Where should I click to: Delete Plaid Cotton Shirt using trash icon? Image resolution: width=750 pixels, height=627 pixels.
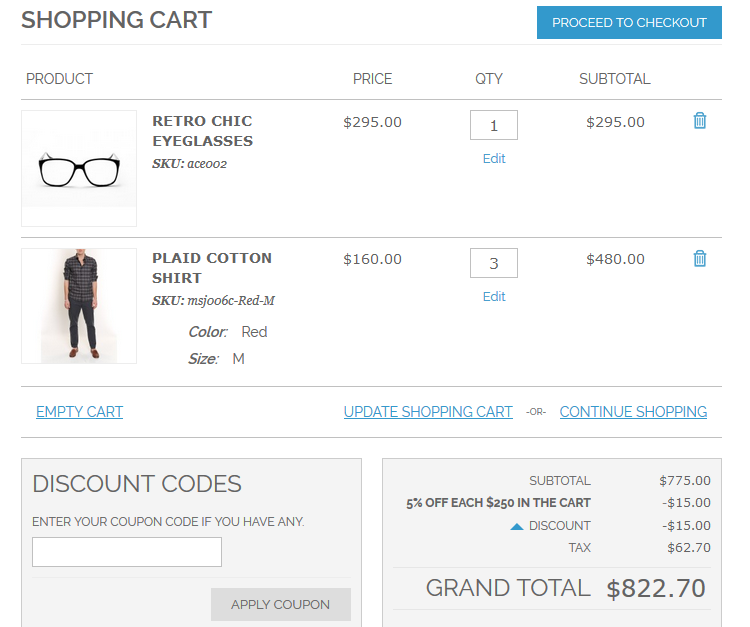coord(700,259)
